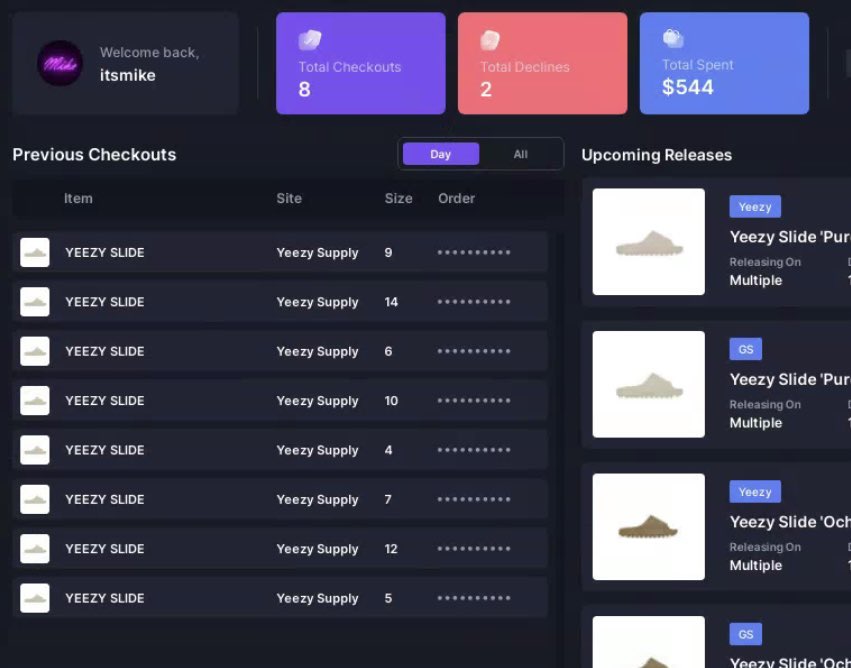Click the Upcoming Releases heading
This screenshot has height=668, width=851.
tap(657, 155)
